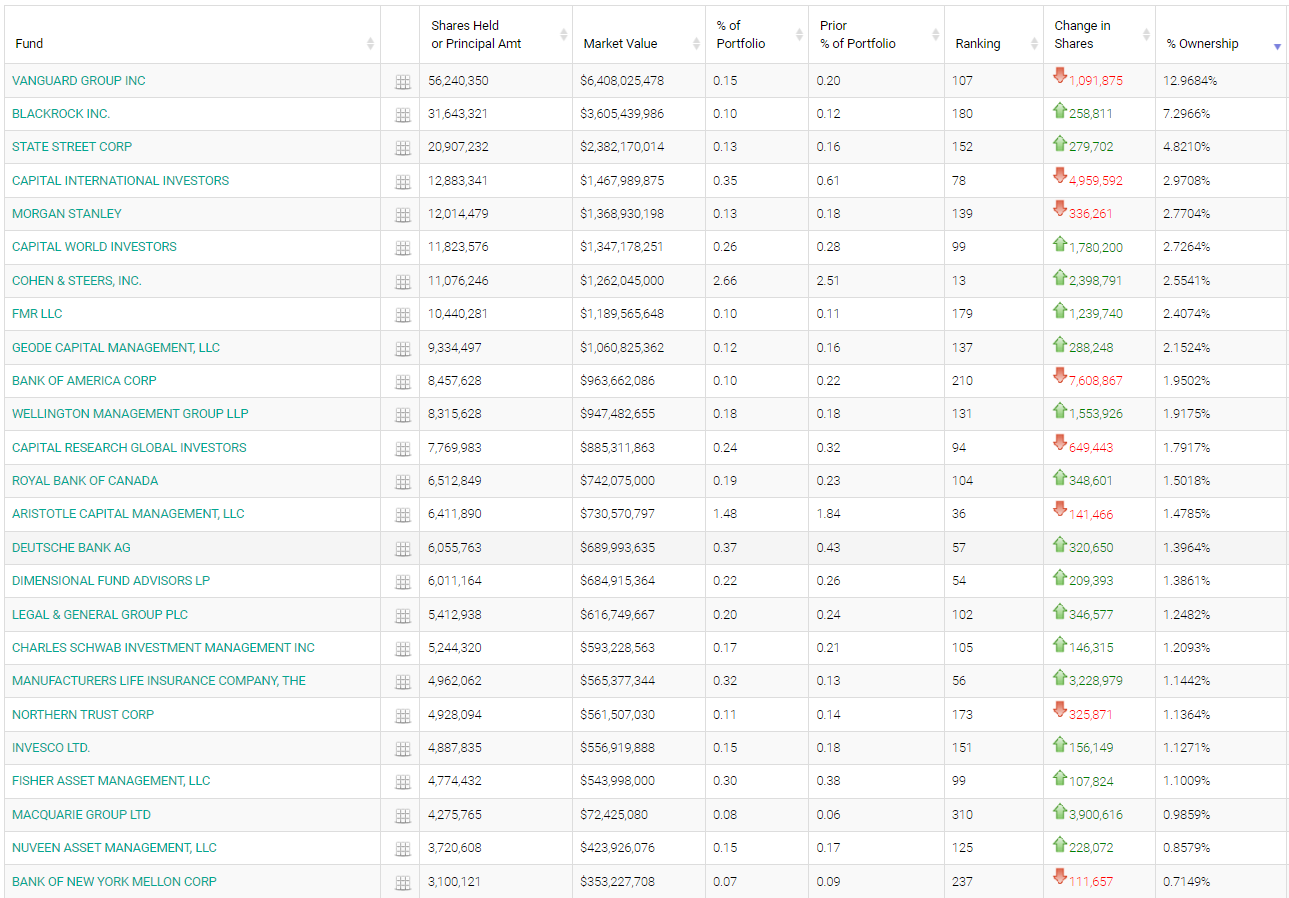
Task: Open COHEN & STEERS, INC. fund link
Action: [x=77, y=281]
